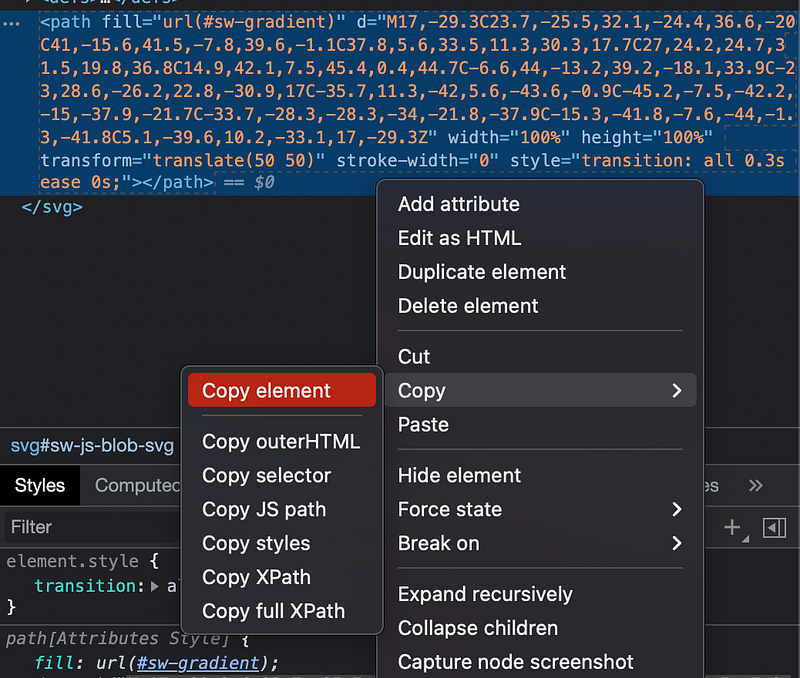Click the ellipsis icon beside the path element

tap(11, 23)
